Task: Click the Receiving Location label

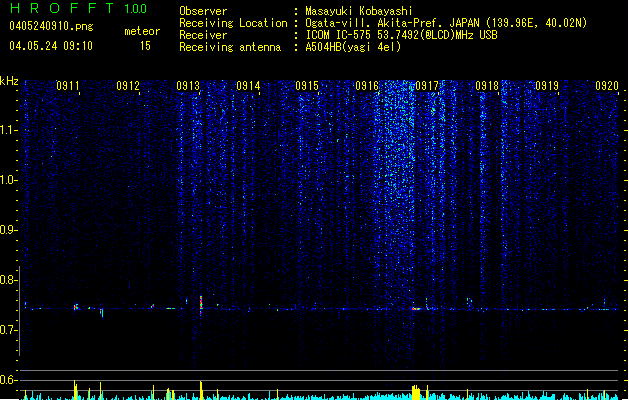Action: (233, 23)
